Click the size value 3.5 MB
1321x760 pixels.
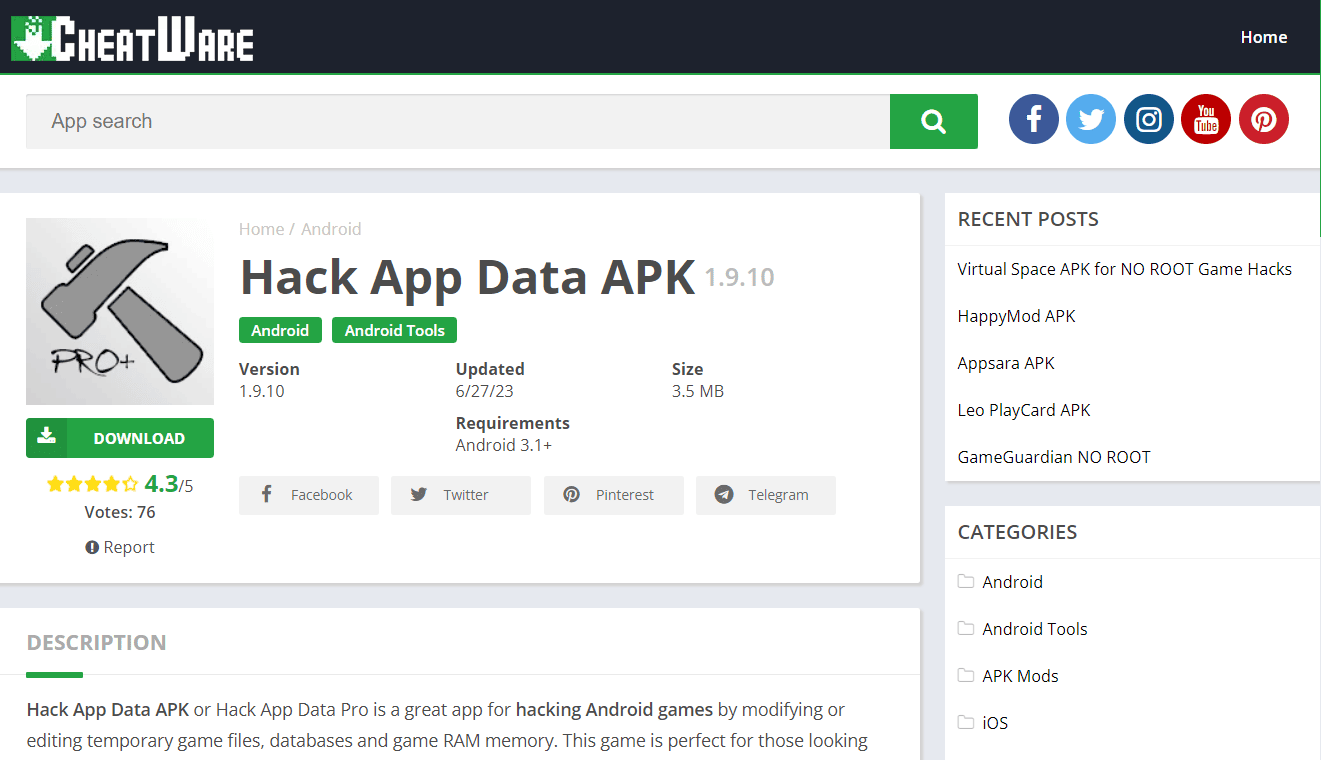(698, 391)
